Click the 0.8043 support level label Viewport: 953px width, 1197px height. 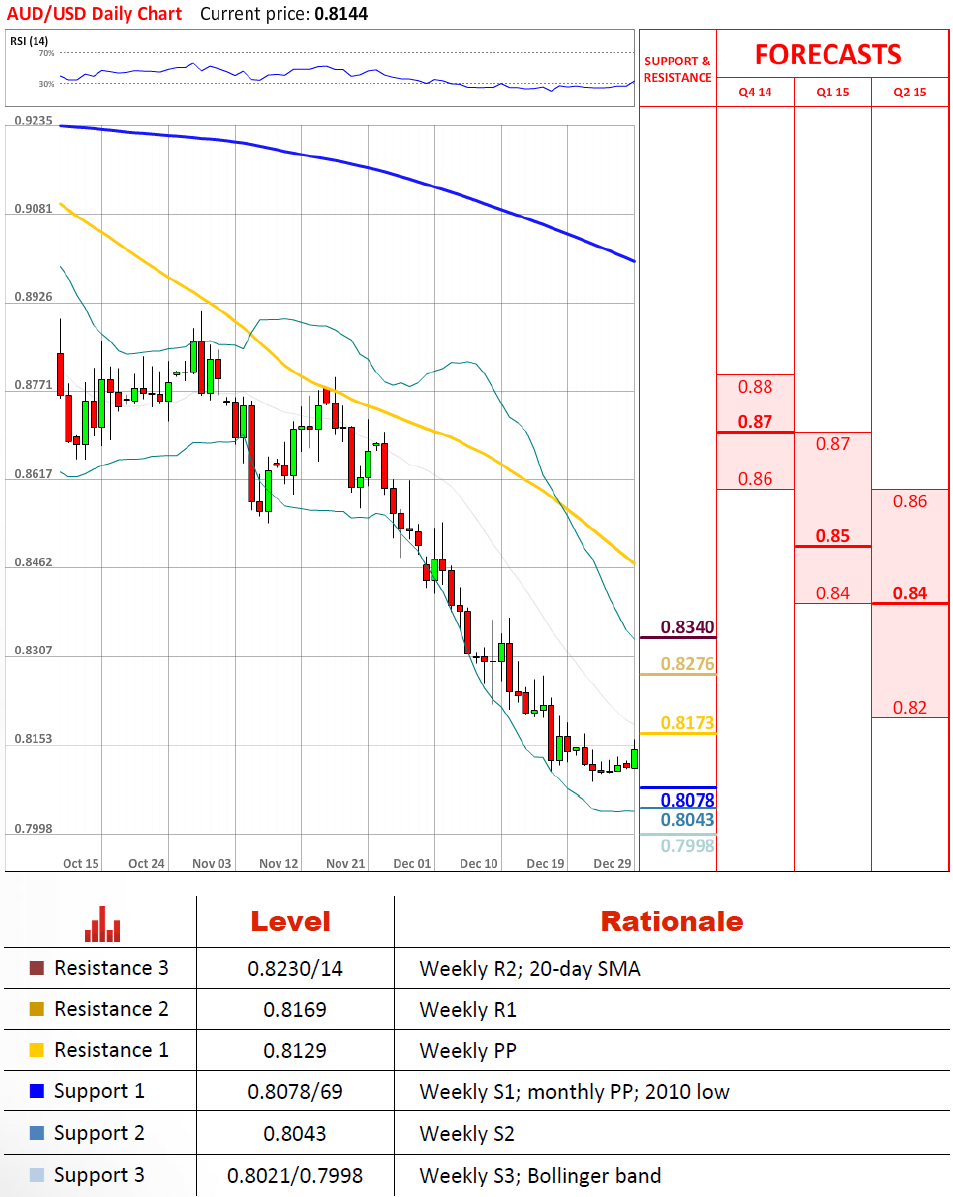click(x=687, y=820)
